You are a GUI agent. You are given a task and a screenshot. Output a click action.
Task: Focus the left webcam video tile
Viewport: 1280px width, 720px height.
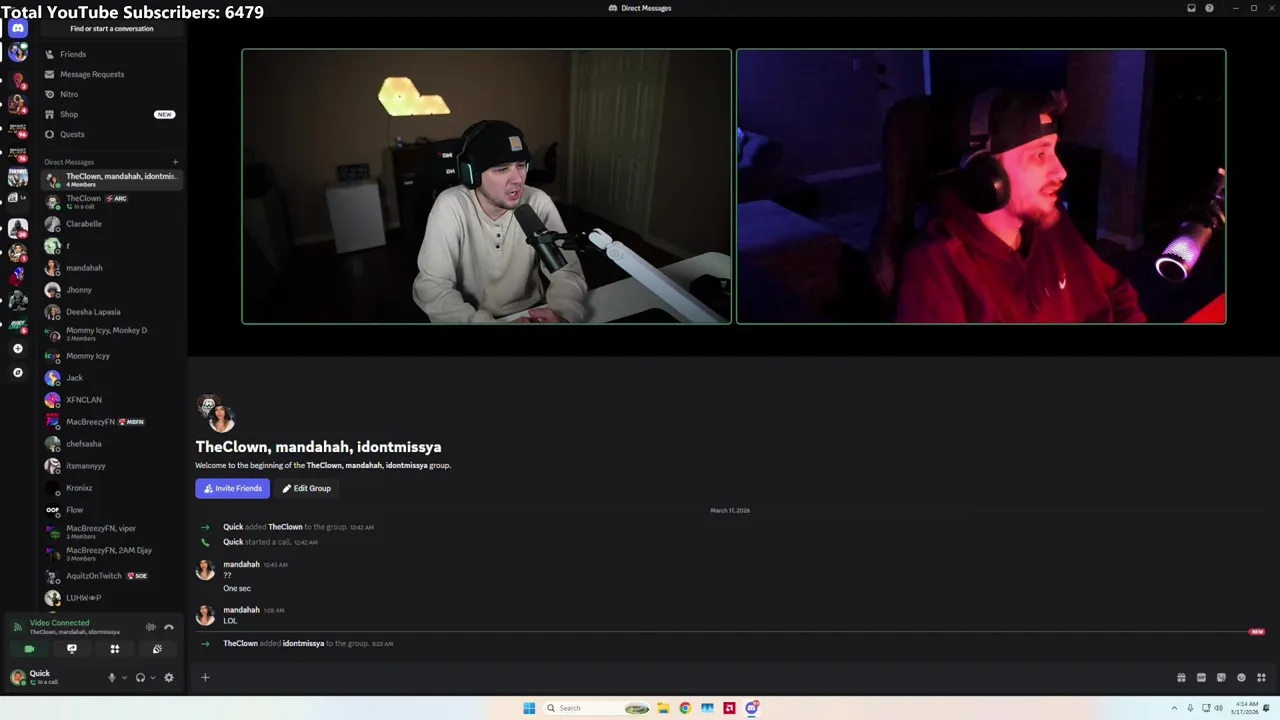point(486,186)
